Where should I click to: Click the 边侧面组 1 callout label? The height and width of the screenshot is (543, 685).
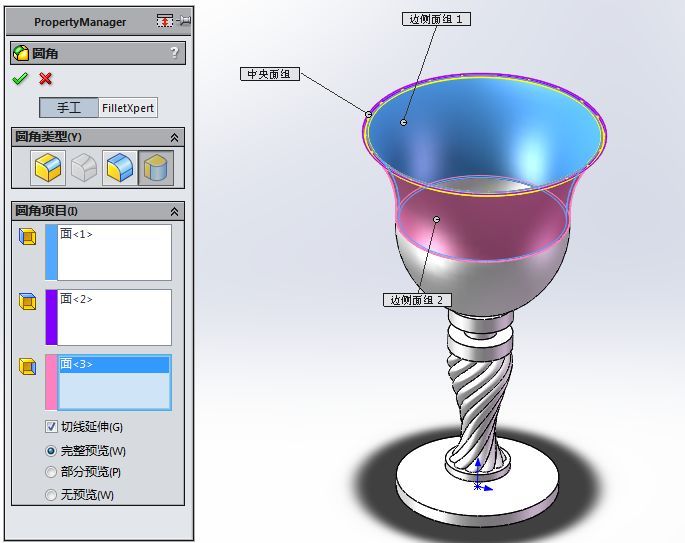pyautogui.click(x=436, y=19)
